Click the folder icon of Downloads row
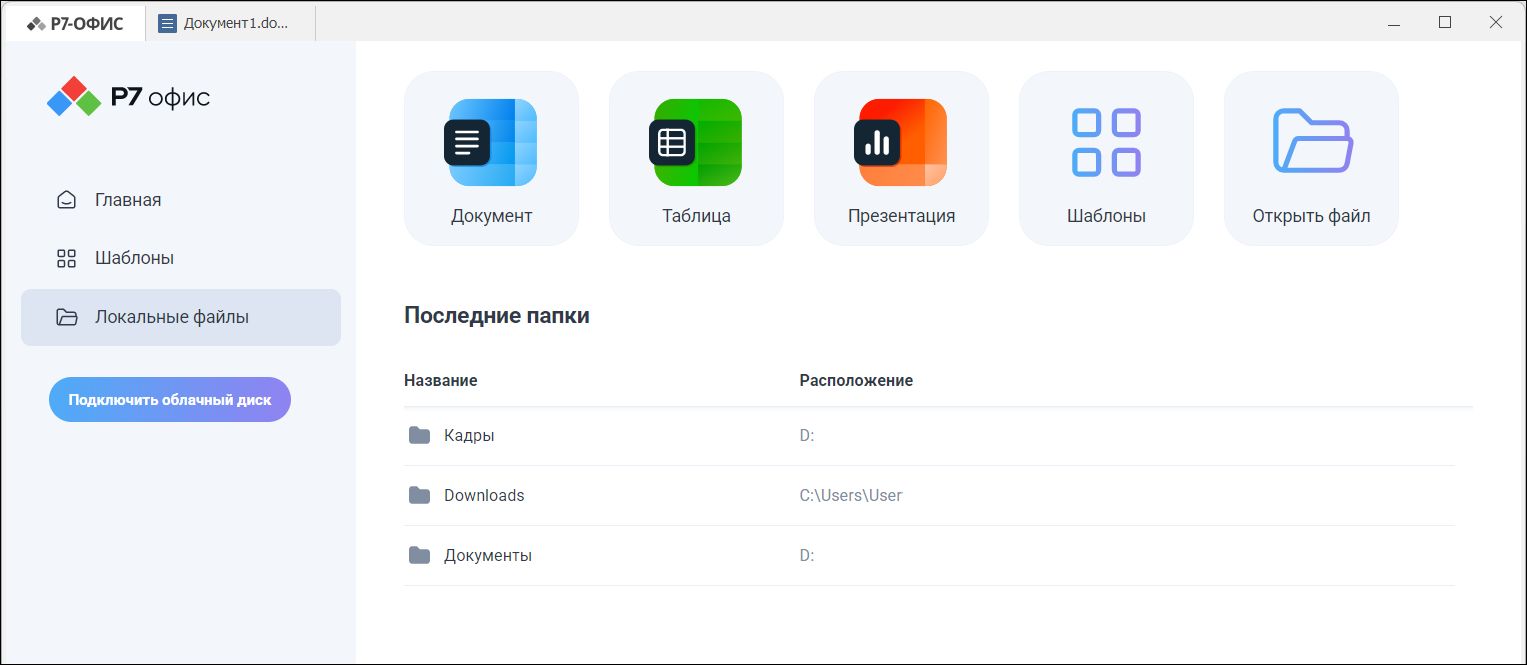The height and width of the screenshot is (665, 1527). [419, 495]
